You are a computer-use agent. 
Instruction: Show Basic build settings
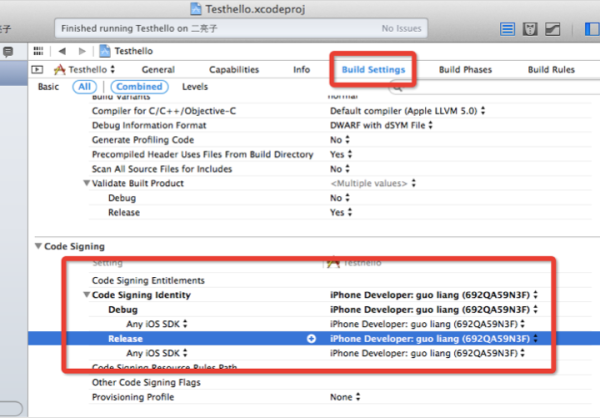[x=49, y=87]
